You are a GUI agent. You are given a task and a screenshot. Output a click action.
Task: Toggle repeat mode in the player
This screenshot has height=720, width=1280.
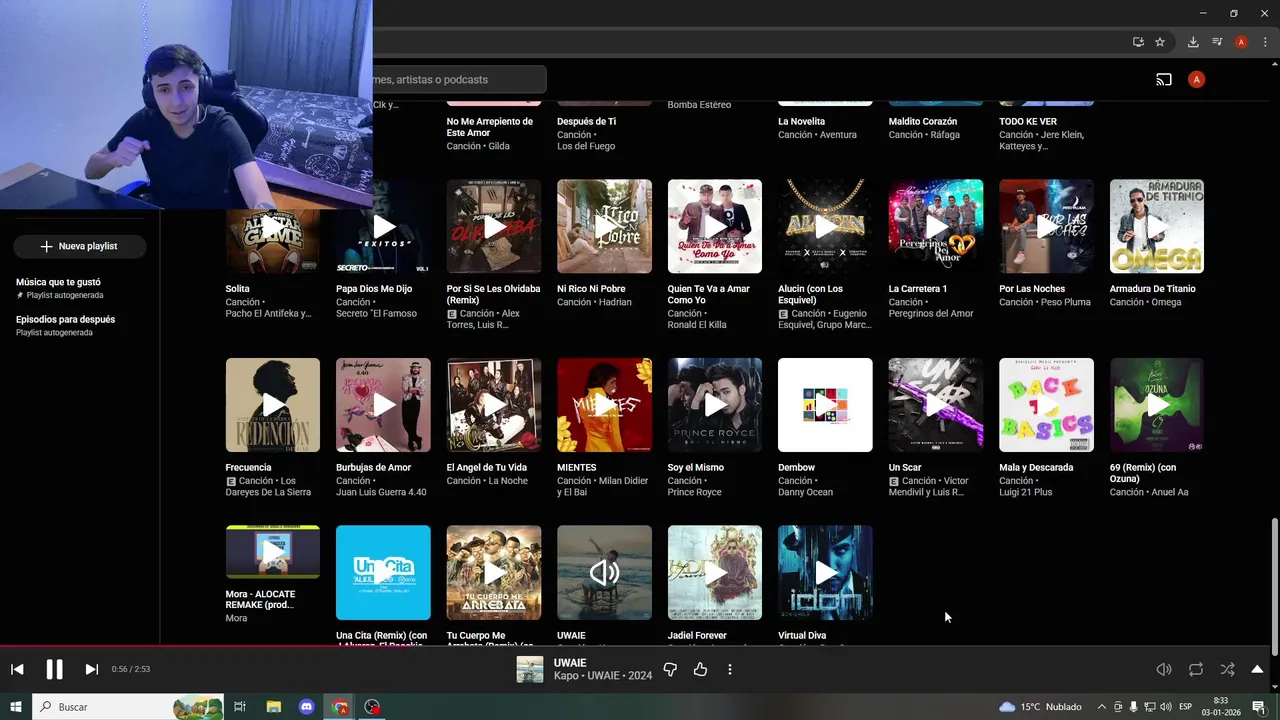coord(1196,669)
